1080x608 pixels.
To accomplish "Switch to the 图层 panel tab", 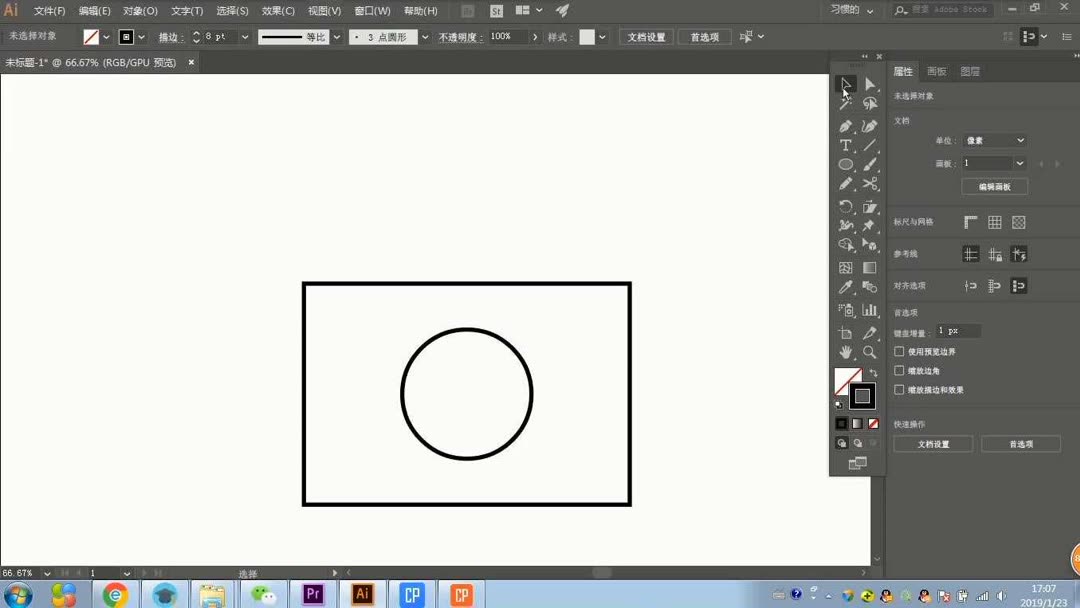I will 968,71.
